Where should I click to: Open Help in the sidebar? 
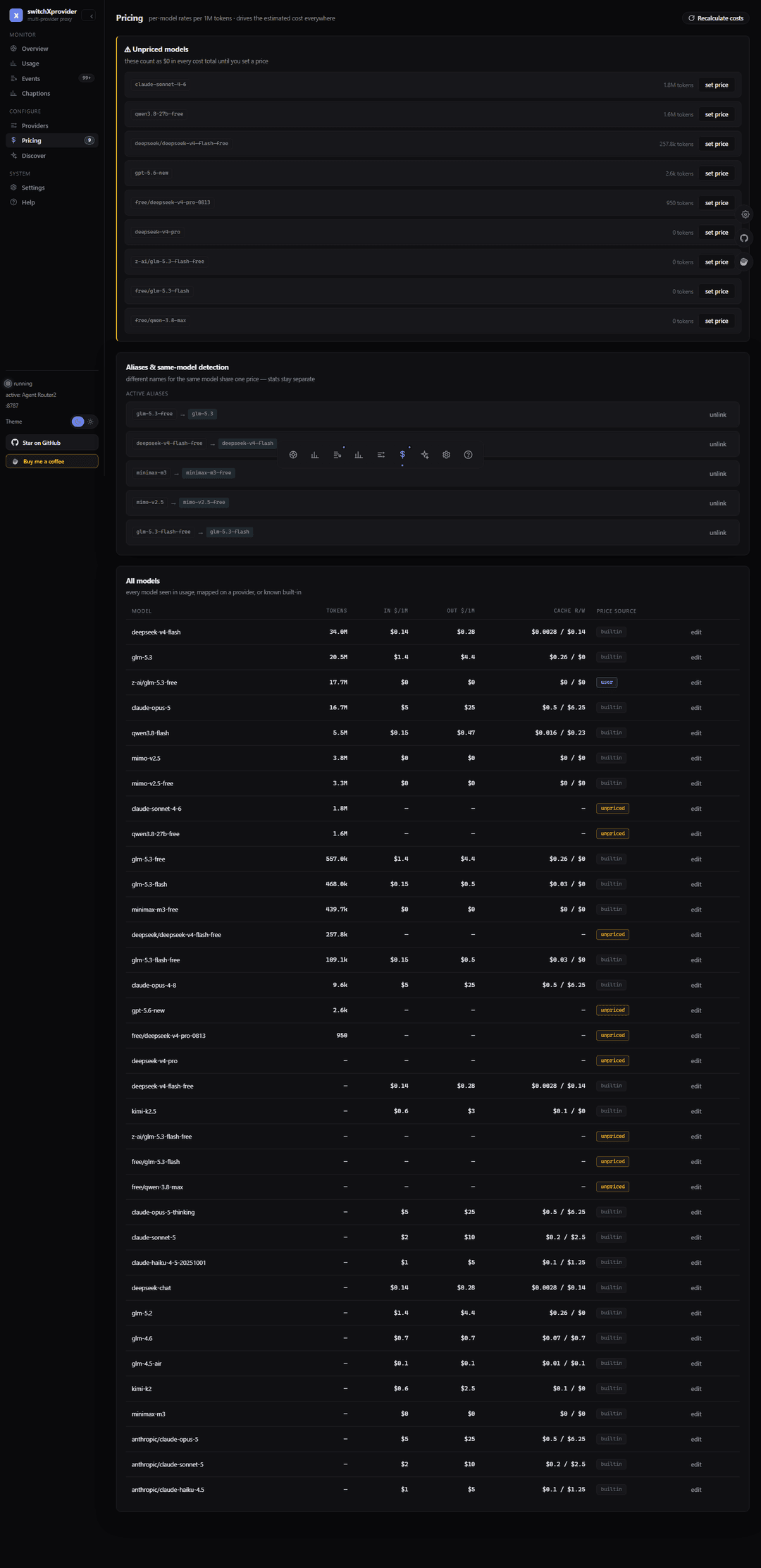[x=52, y=202]
